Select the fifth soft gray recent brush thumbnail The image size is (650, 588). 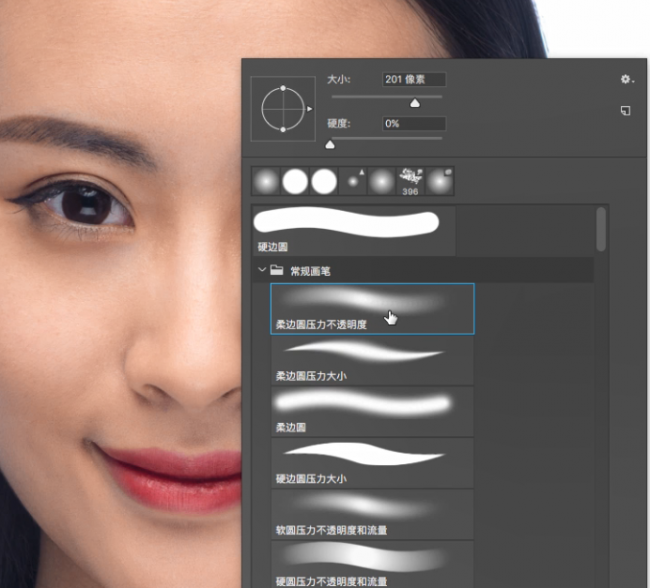382,181
